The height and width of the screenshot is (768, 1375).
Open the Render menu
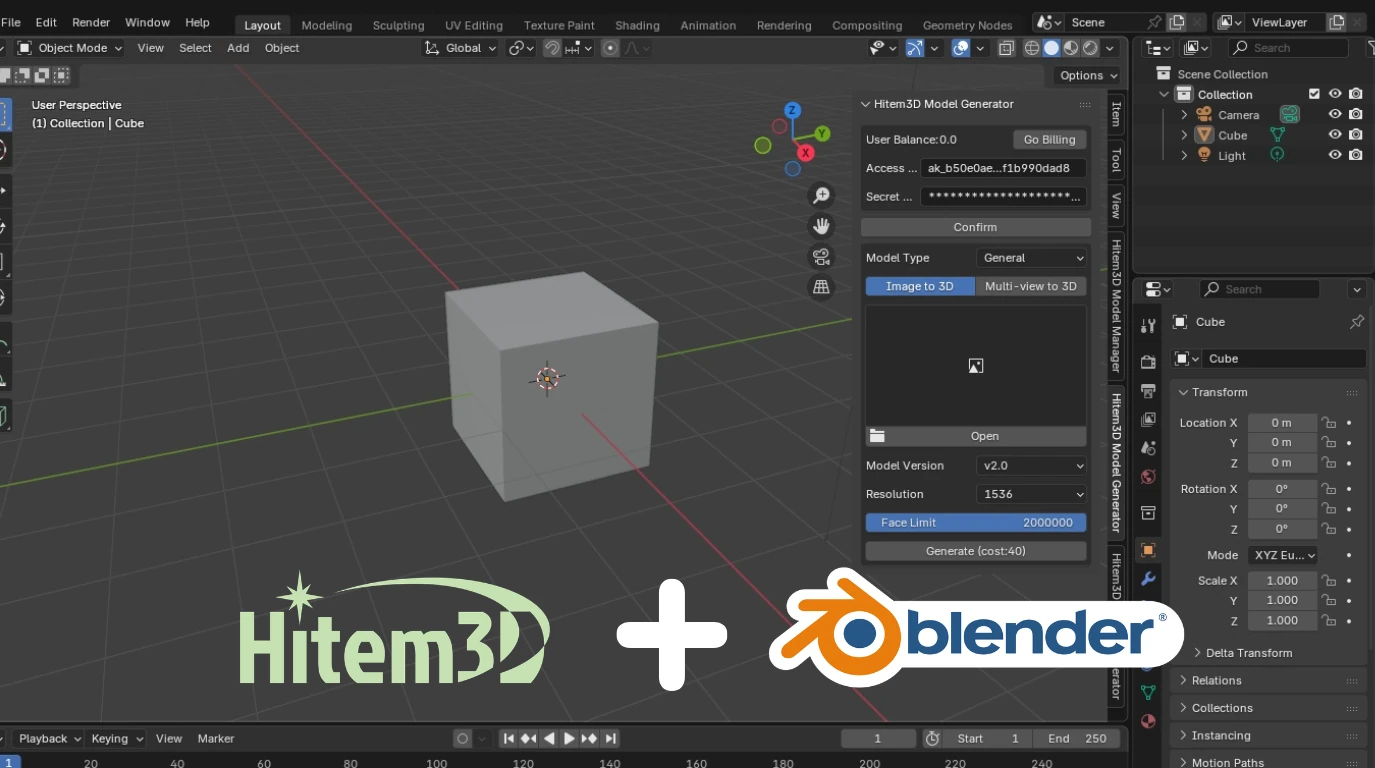coord(91,22)
